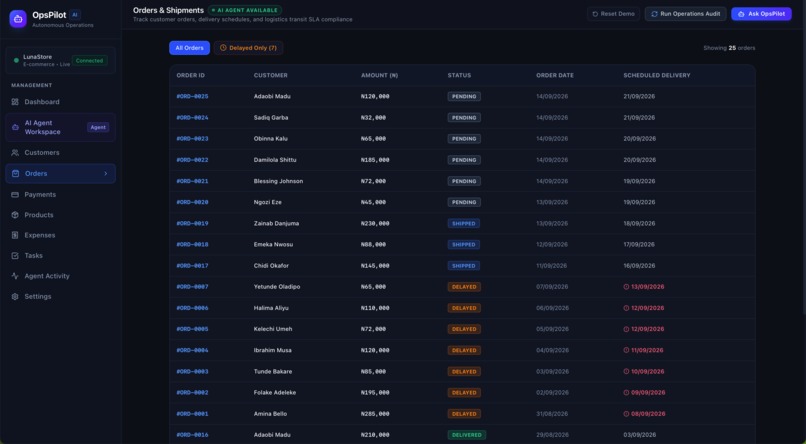806x444 pixels.
Task: Click the OpsPilot robot logo icon
Action: (18, 19)
